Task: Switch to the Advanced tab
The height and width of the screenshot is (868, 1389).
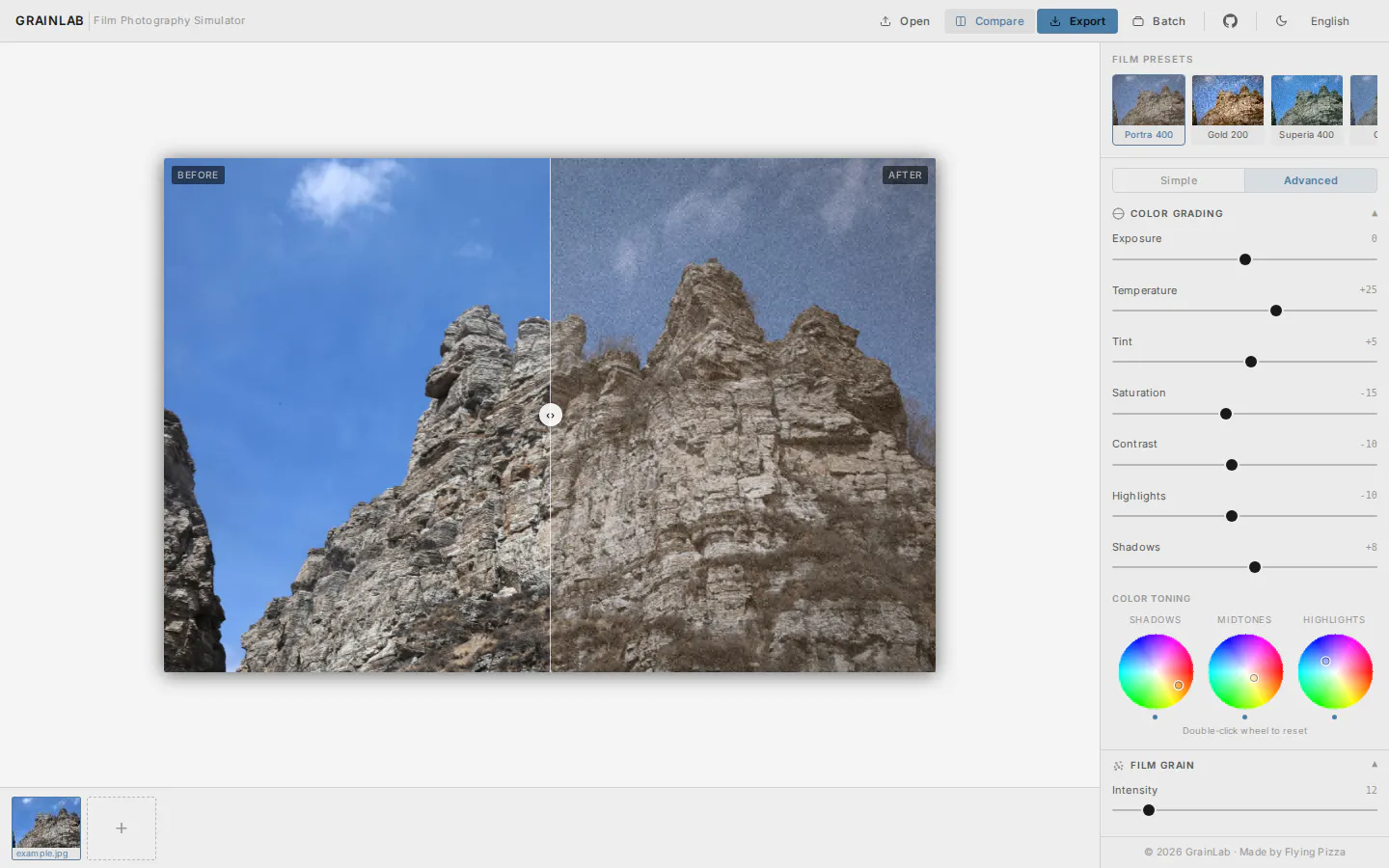Action: pyautogui.click(x=1311, y=180)
